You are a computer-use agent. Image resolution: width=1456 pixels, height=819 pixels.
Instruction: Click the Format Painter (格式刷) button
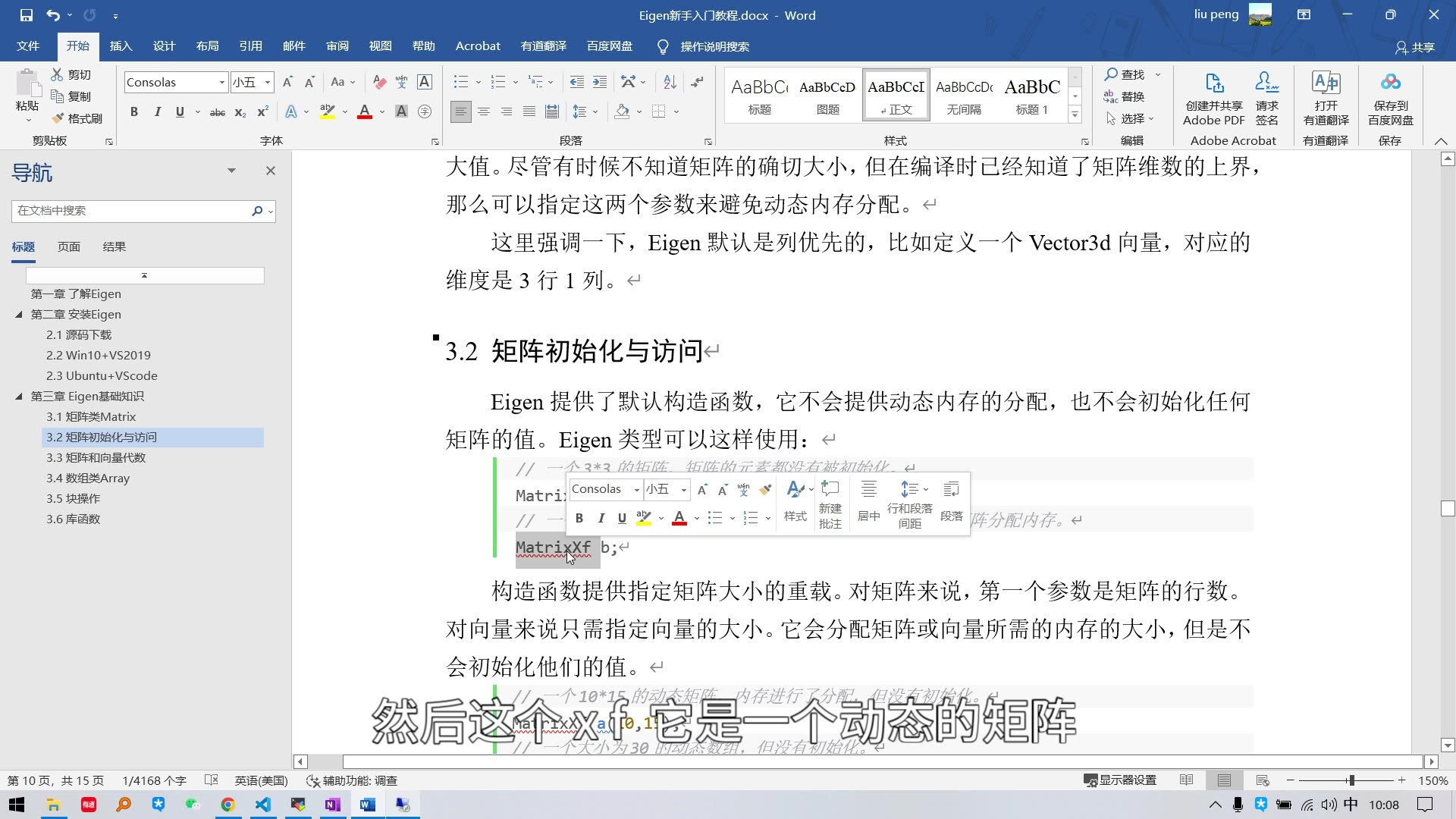coord(76,118)
